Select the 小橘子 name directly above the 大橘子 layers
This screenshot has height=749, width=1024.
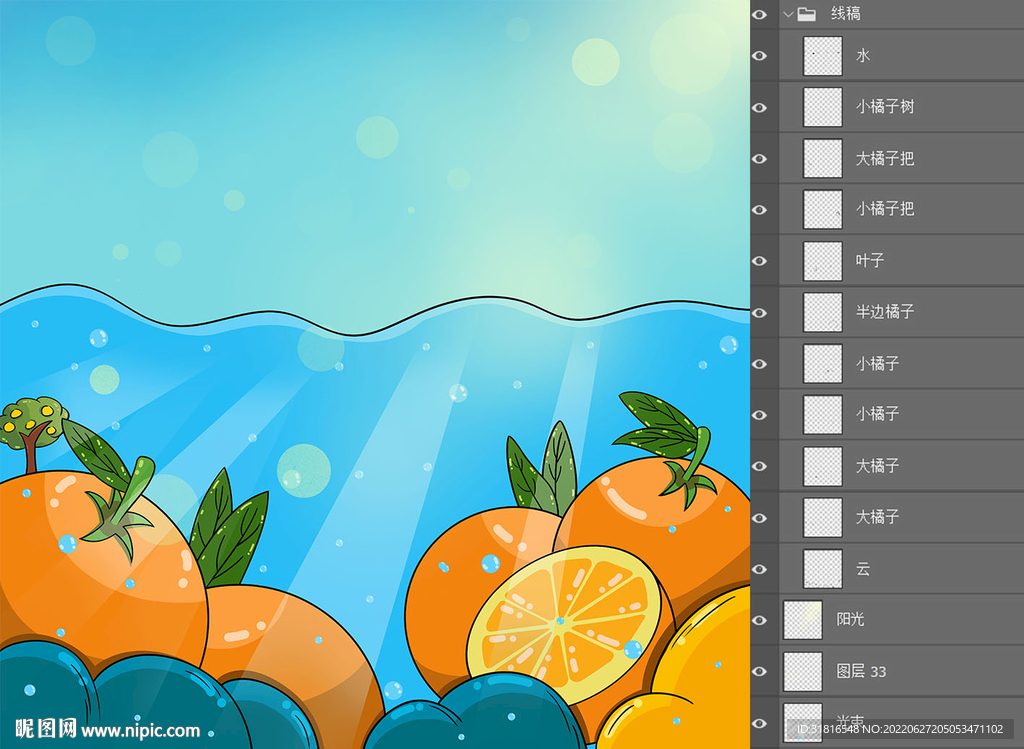click(878, 415)
